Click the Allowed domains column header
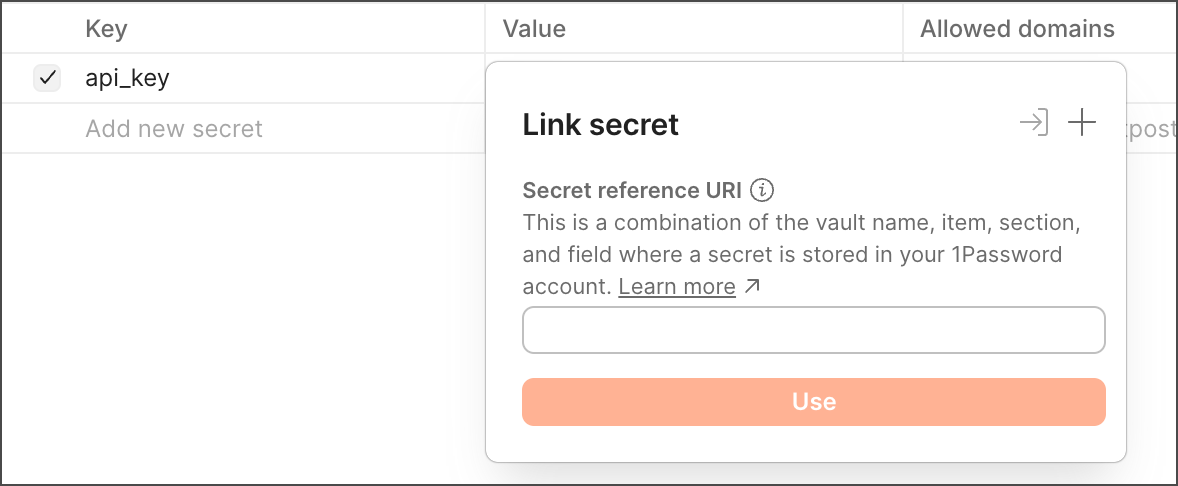The width and height of the screenshot is (1178, 486). click(x=1017, y=29)
